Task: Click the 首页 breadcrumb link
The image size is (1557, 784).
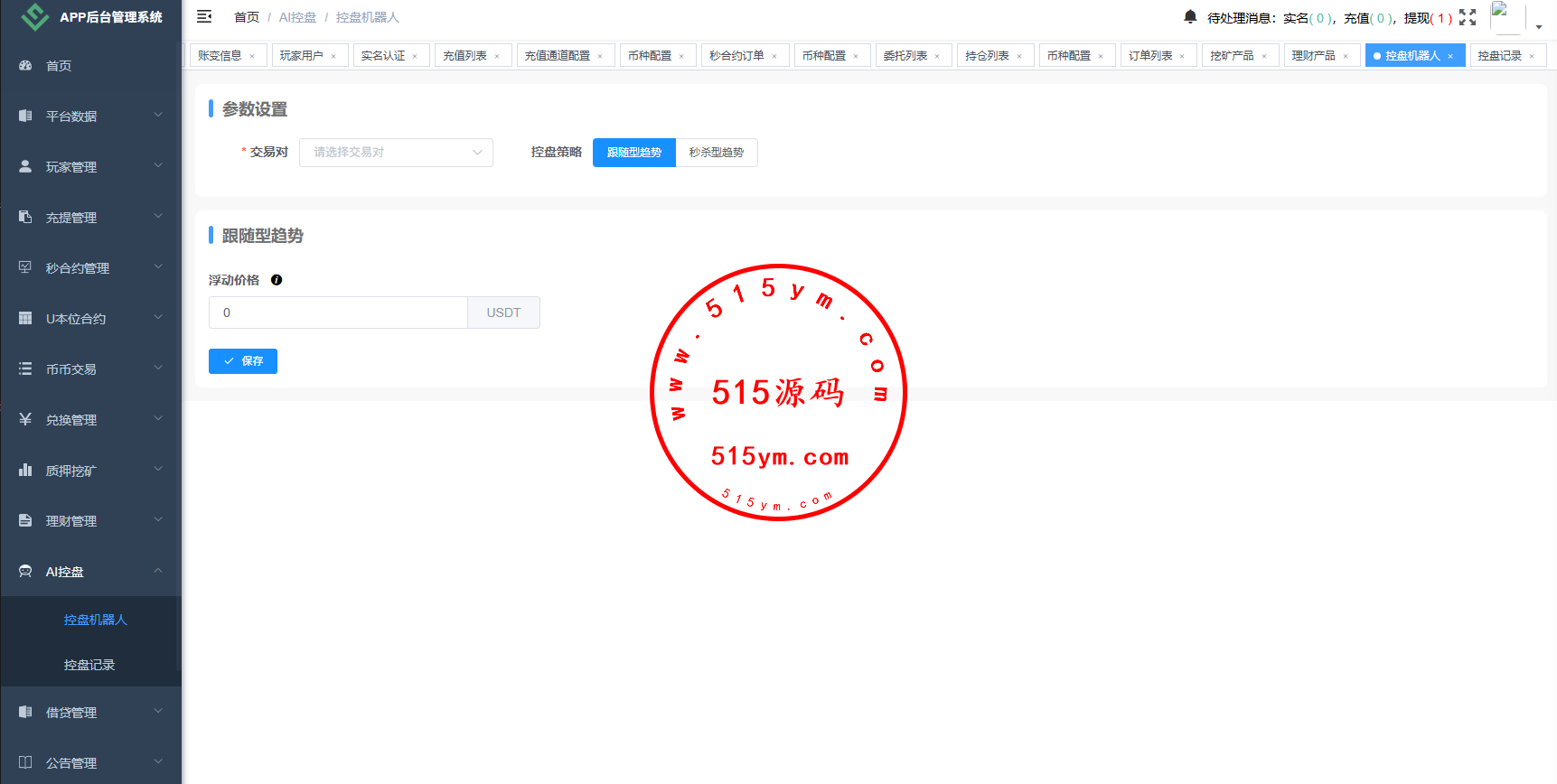Action: (246, 17)
